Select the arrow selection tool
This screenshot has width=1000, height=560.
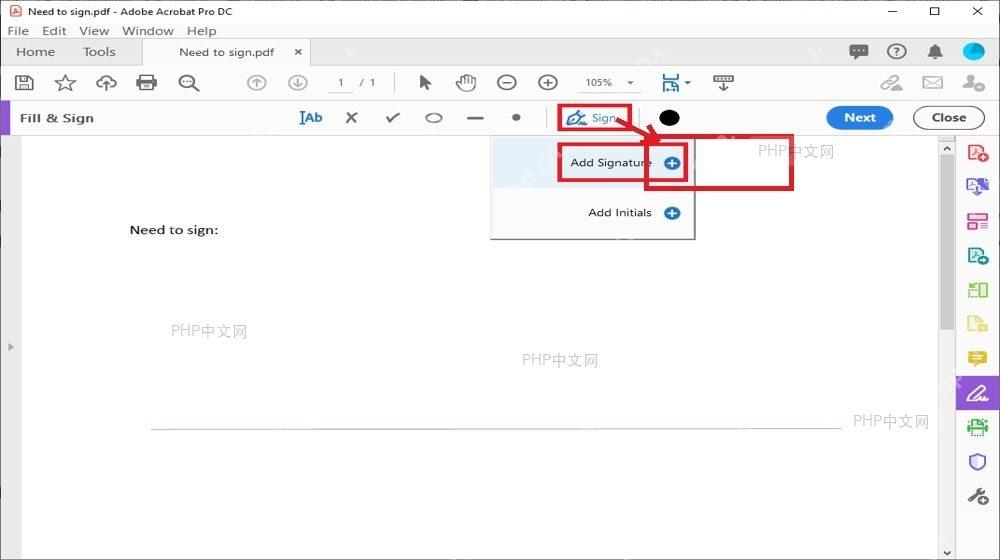425,83
